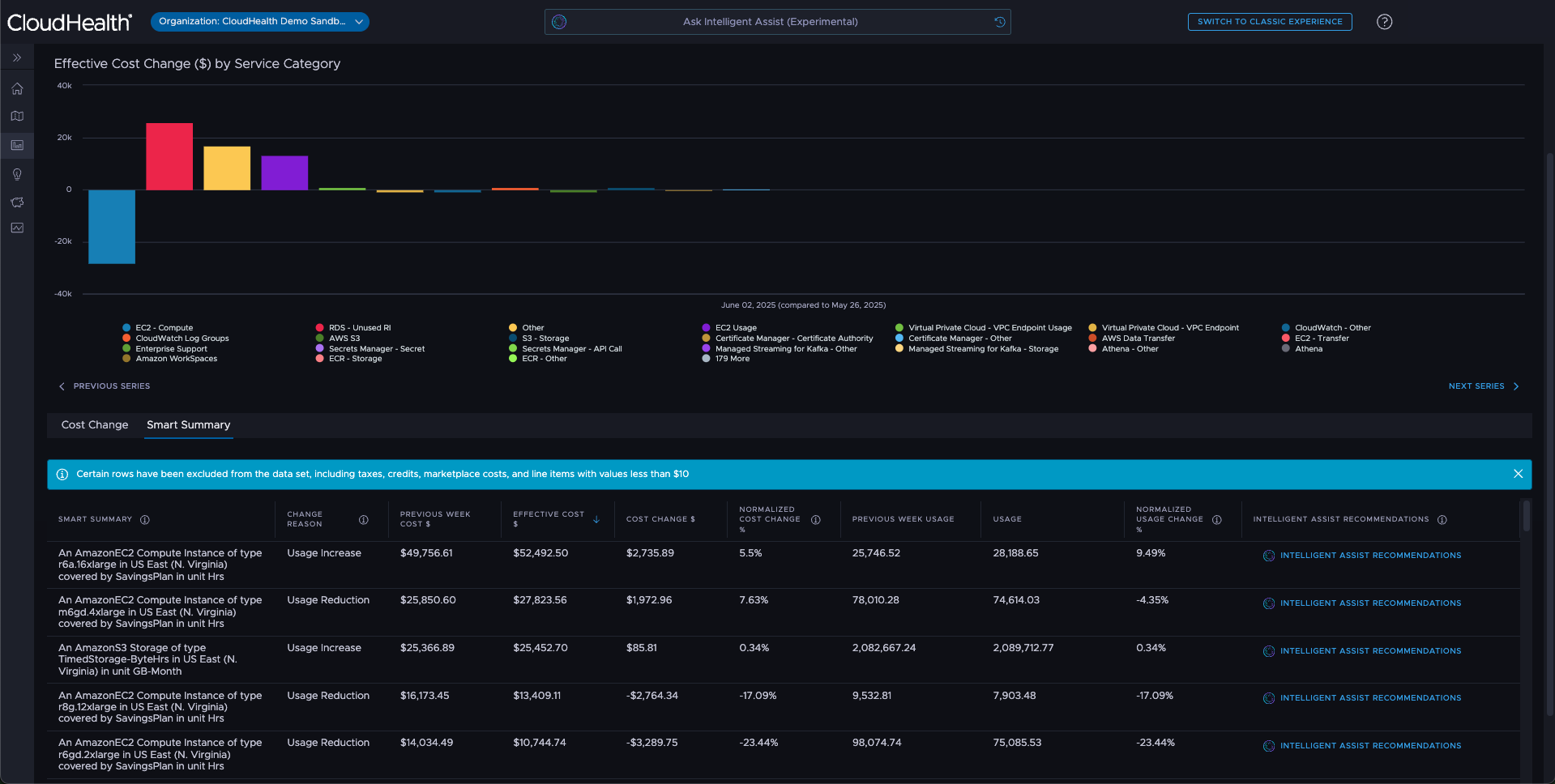Toggle CloudWatch Log Groups legend series
The image size is (1555, 784).
coord(176,339)
